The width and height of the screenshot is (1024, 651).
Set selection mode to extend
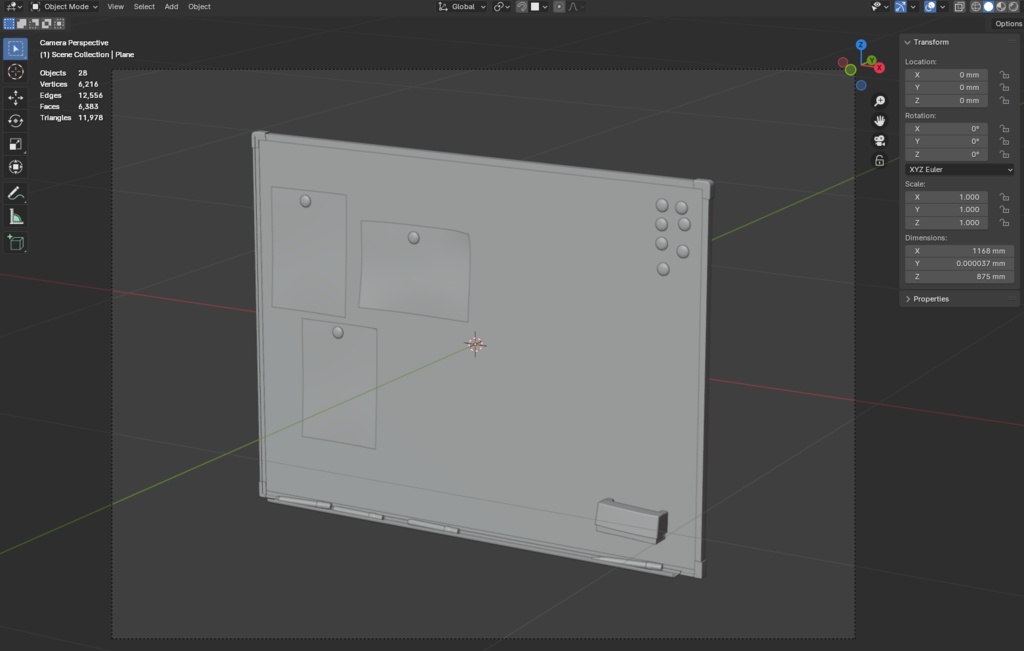point(22,24)
